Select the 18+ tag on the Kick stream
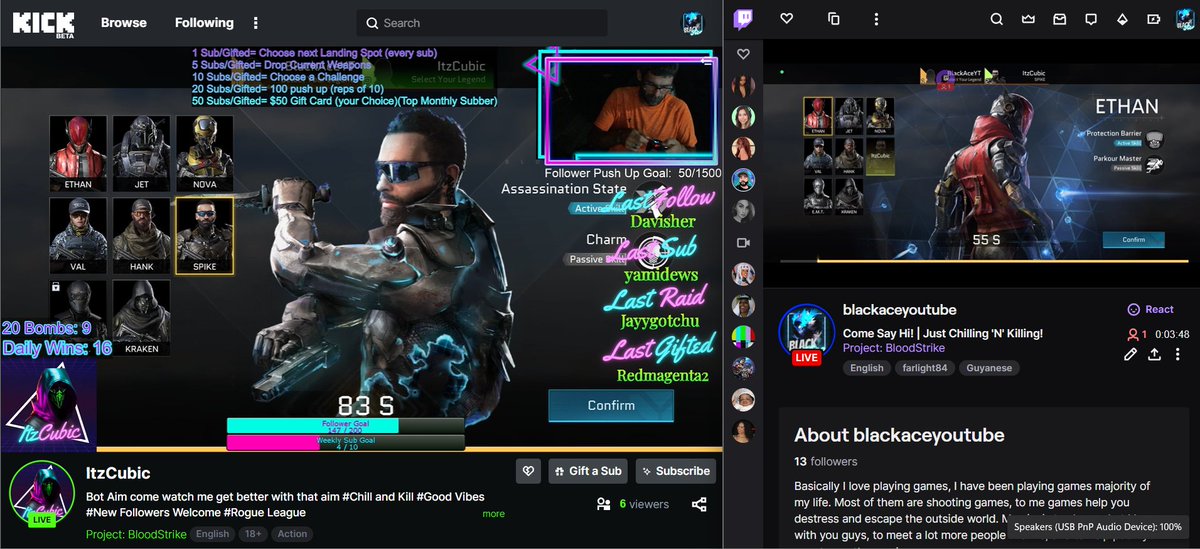The width and height of the screenshot is (1200, 549). [253, 534]
